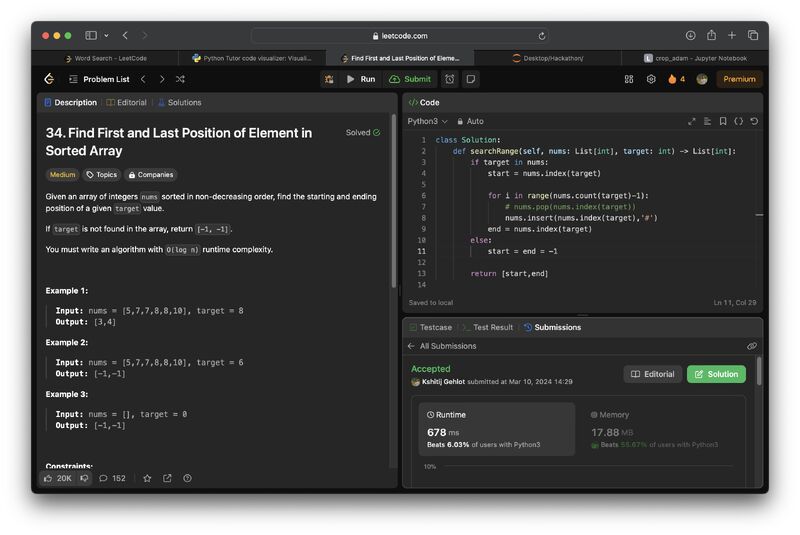The height and width of the screenshot is (535, 800).
Task: Share the problem icon
Action: pos(167,478)
